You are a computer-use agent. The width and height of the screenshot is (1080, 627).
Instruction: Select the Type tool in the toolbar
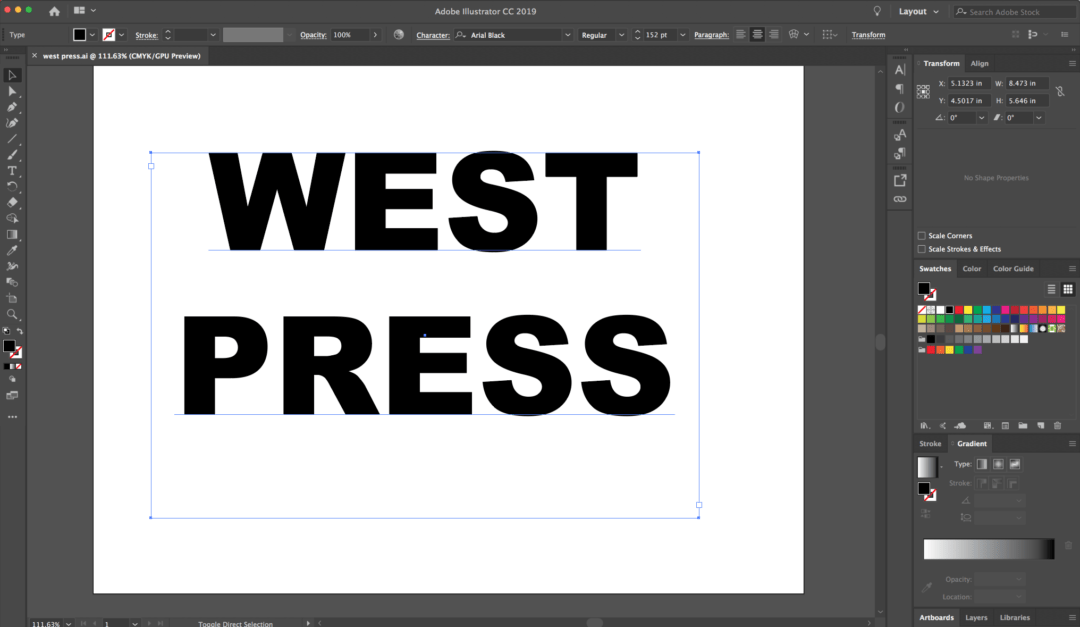[x=12, y=171]
